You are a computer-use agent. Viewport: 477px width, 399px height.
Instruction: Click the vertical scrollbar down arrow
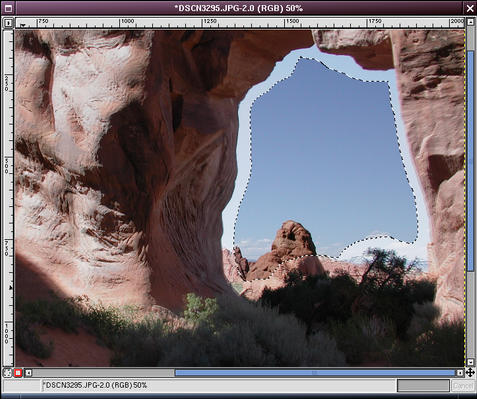pyautogui.click(x=470, y=362)
